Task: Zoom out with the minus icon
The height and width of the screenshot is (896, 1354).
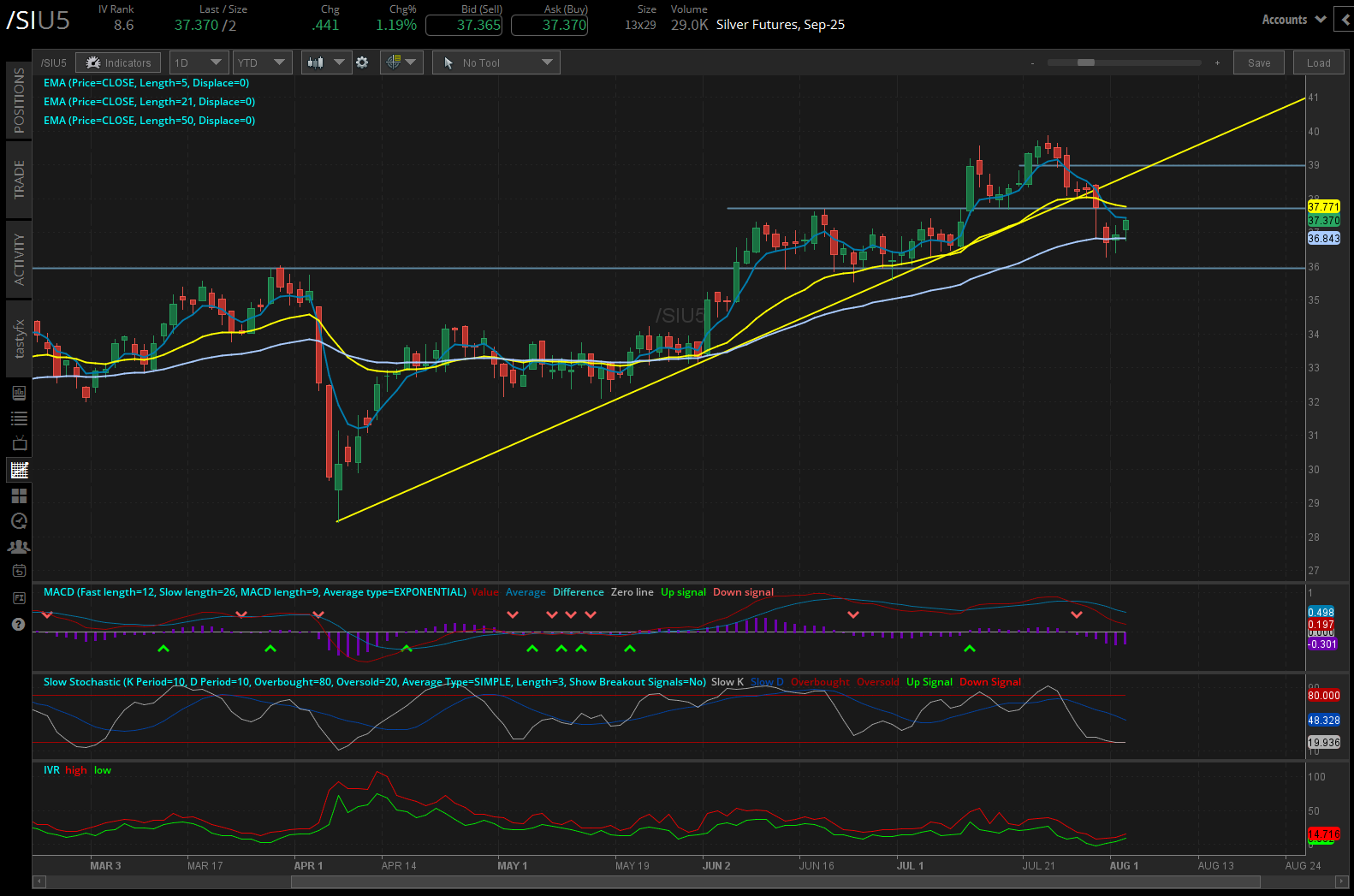Action: (x=1032, y=63)
